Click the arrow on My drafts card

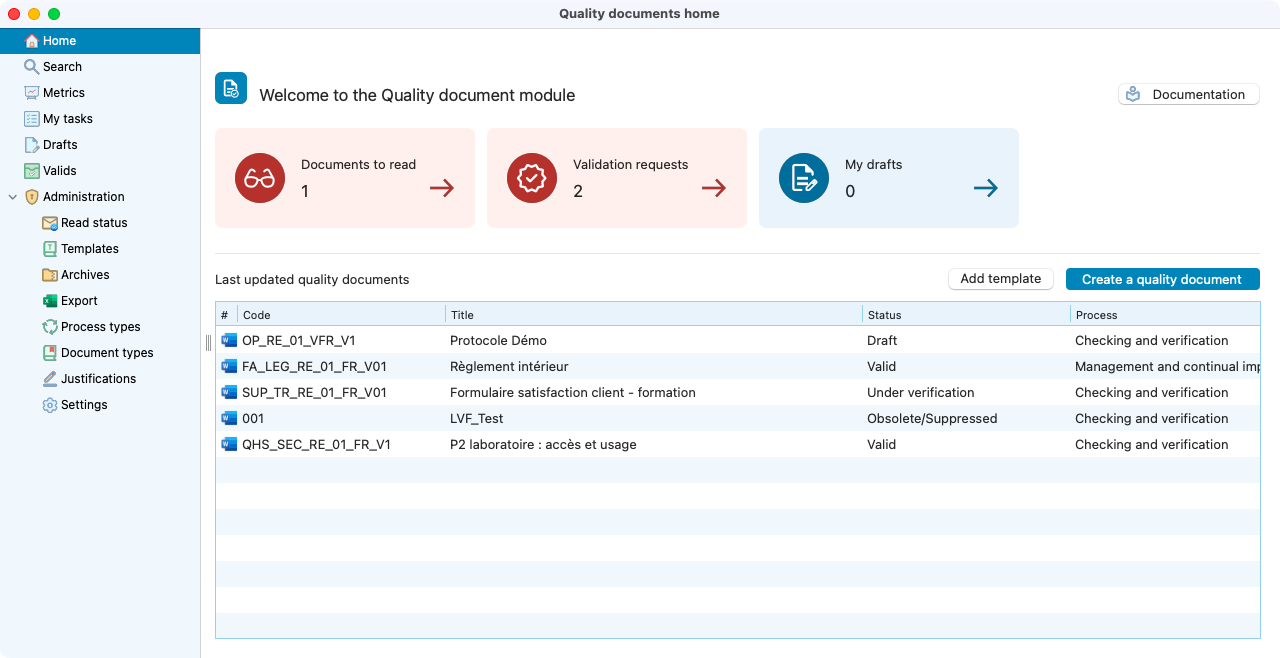pos(986,188)
